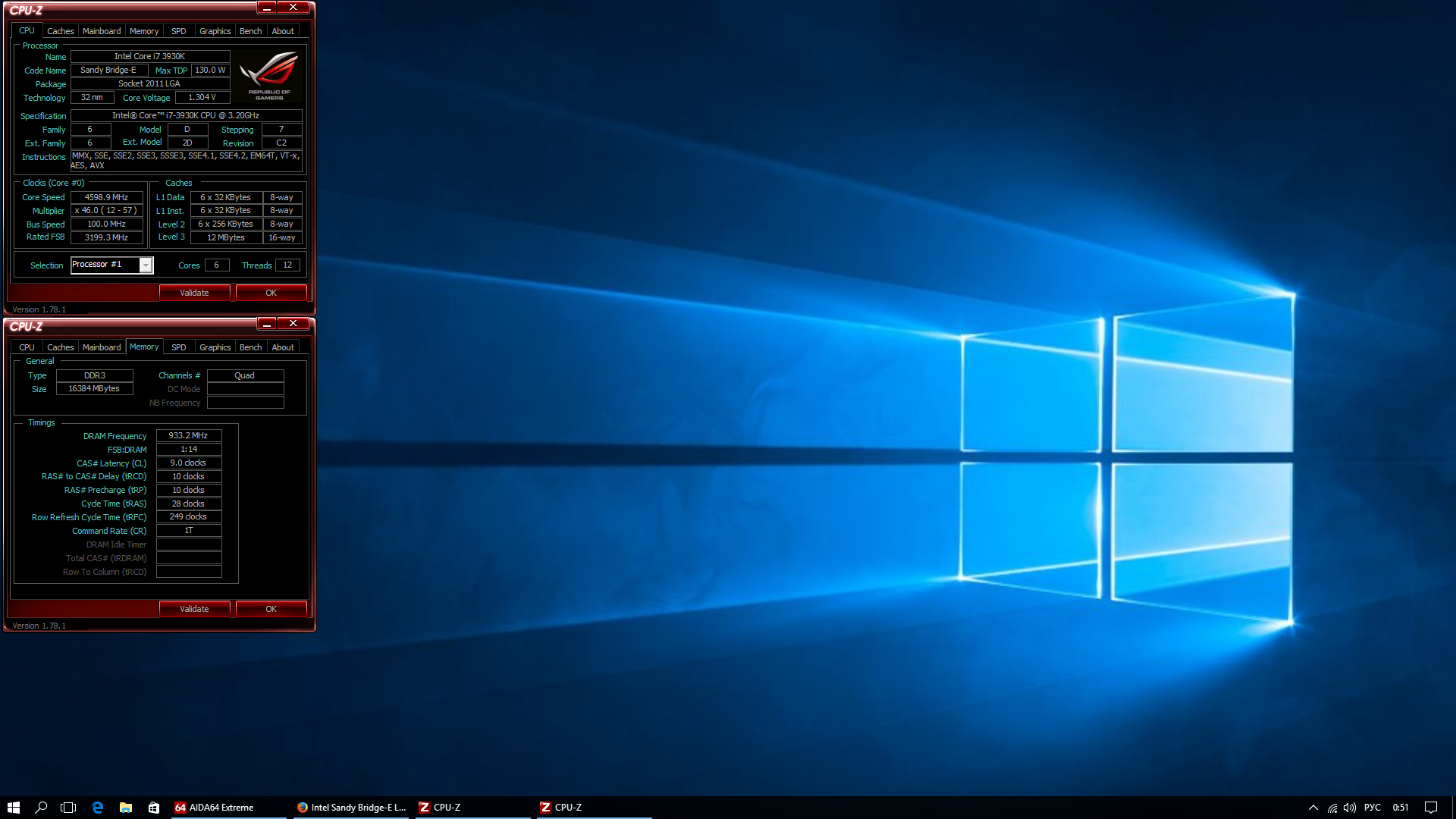Open SPD tab in lower CPU-Z window

178,347
